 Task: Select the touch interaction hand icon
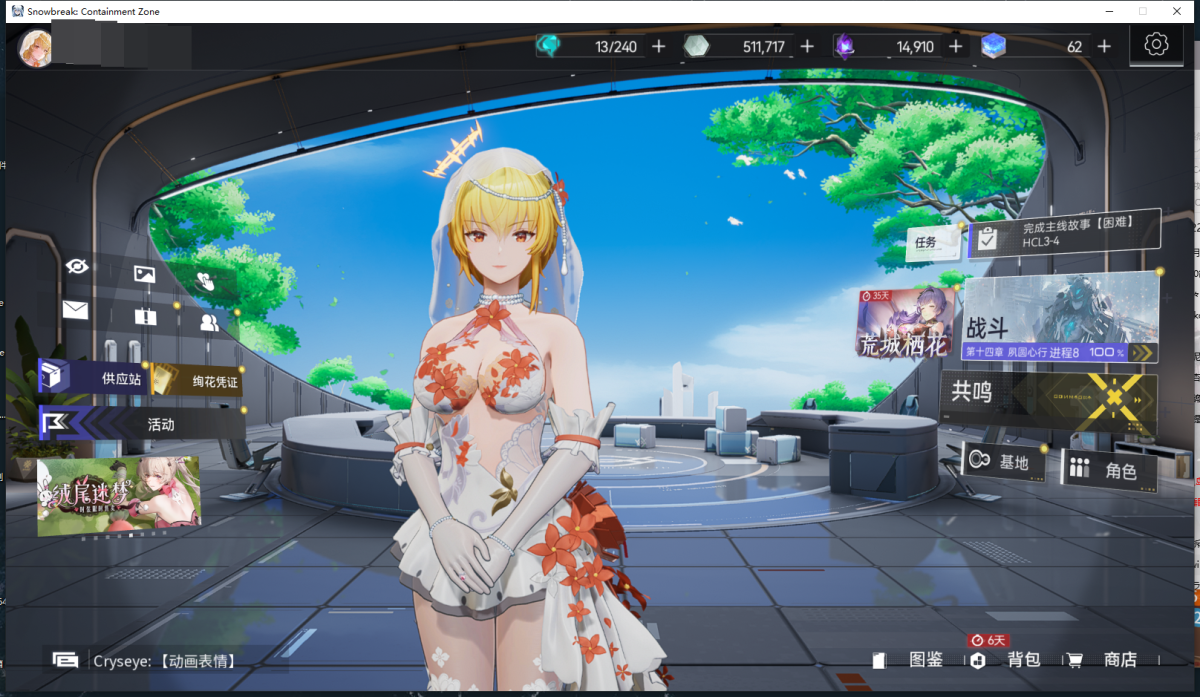pos(205,281)
